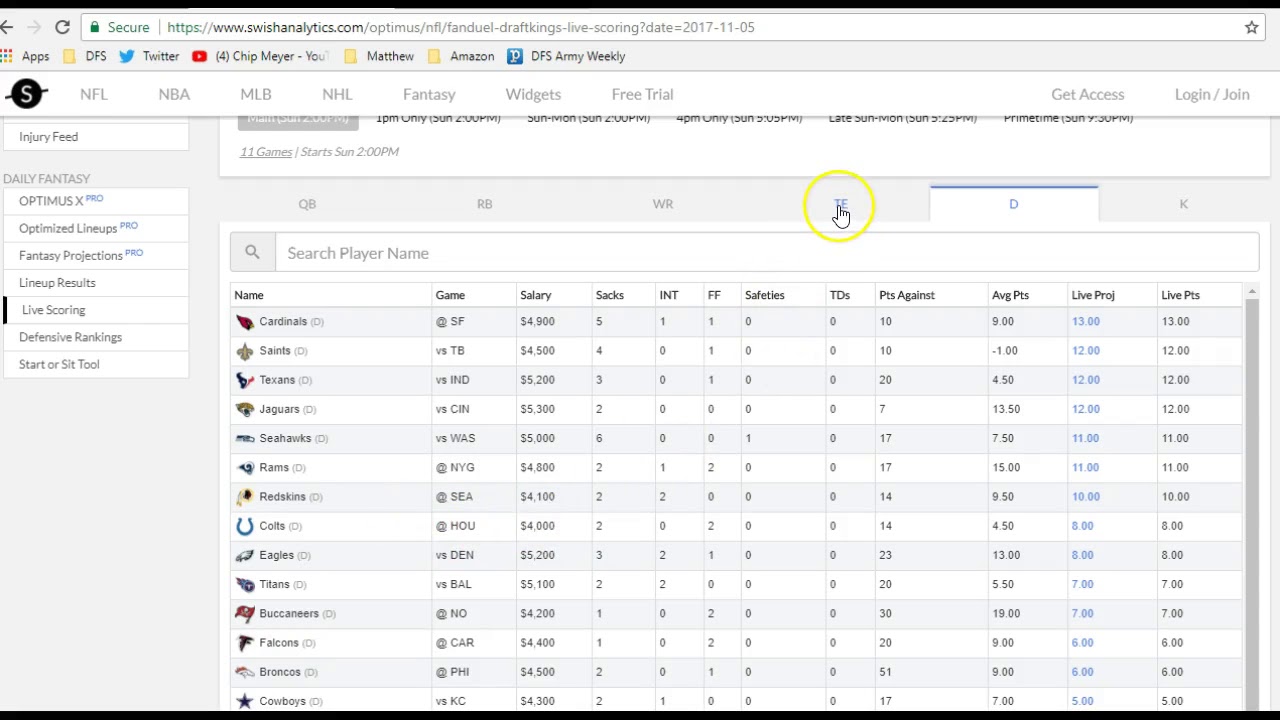Click Cardinals live projection 13.00
Viewport: 1280px width, 720px height.
[x=1086, y=322]
